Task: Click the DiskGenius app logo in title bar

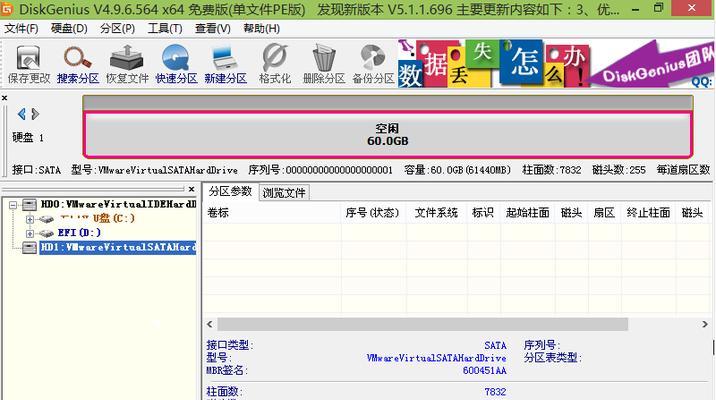Action: pos(7,8)
